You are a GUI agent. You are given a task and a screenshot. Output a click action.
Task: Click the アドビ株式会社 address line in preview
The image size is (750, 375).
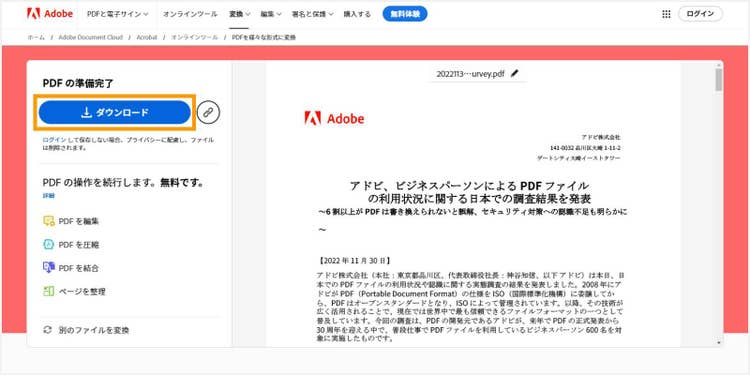pyautogui.click(x=601, y=137)
